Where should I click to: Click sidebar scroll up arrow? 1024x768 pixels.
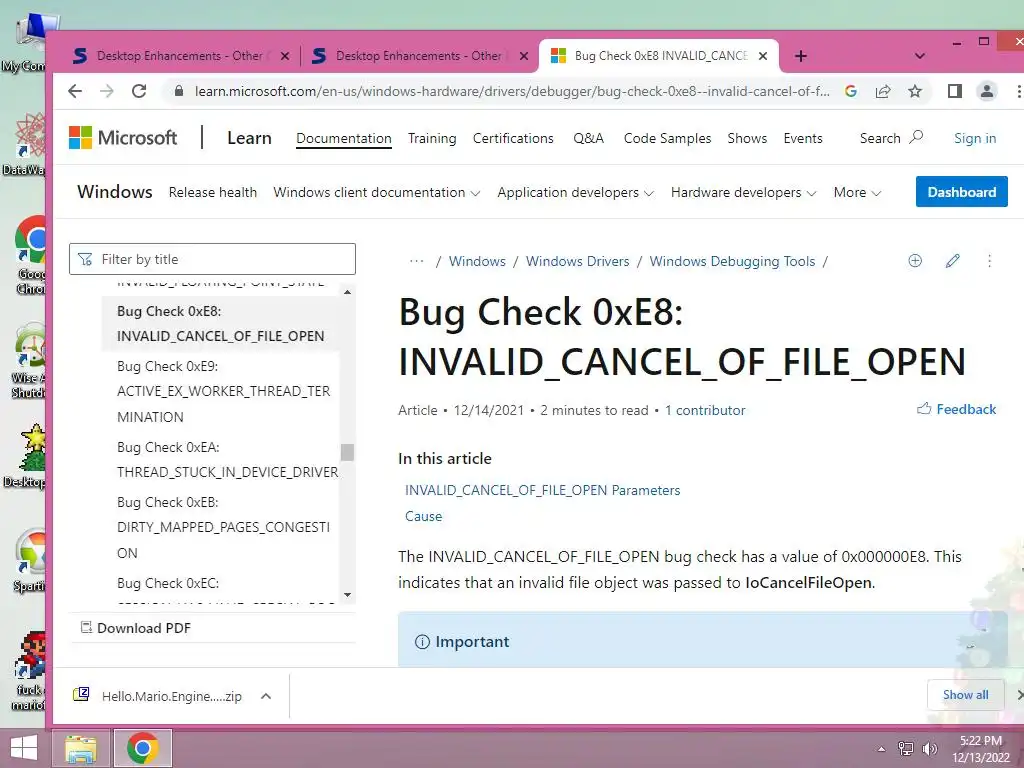tap(347, 292)
